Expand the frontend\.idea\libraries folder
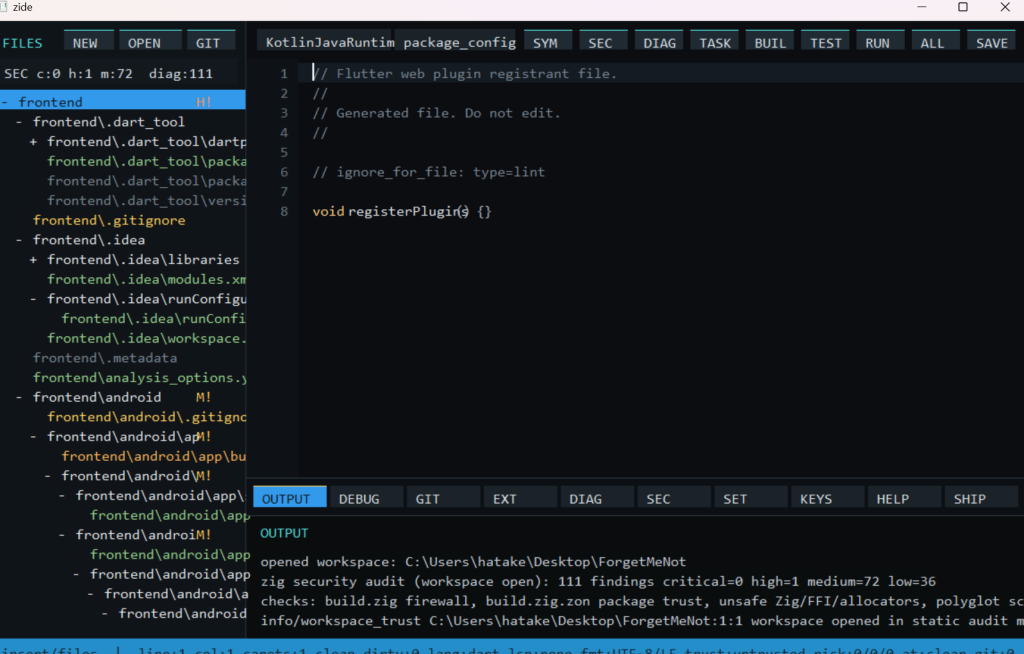 coord(33,260)
